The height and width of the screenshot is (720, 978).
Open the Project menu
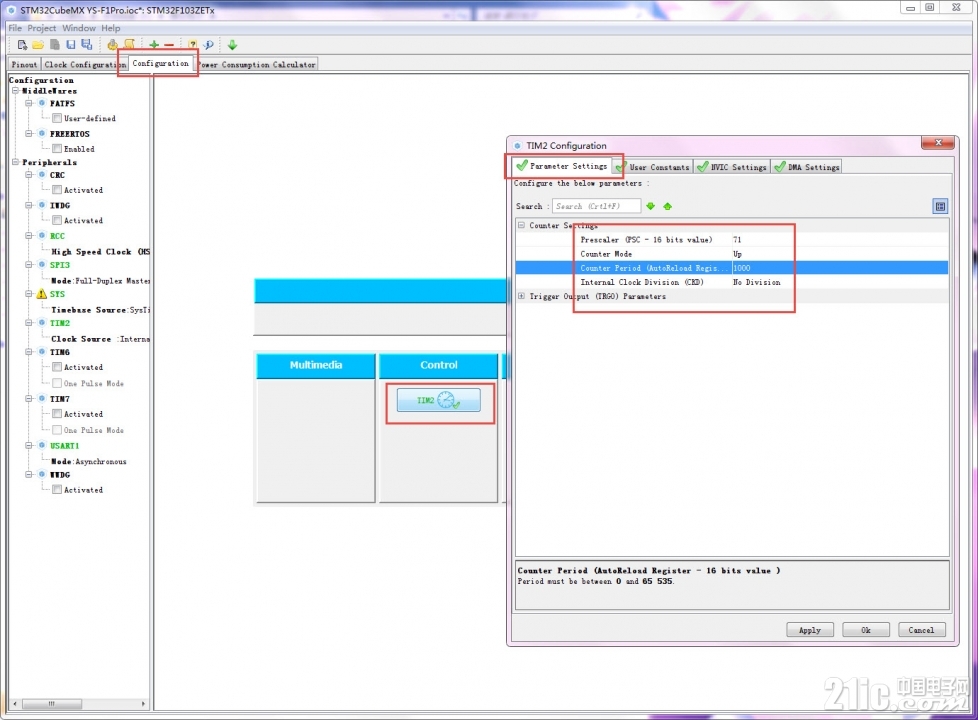(x=42, y=28)
